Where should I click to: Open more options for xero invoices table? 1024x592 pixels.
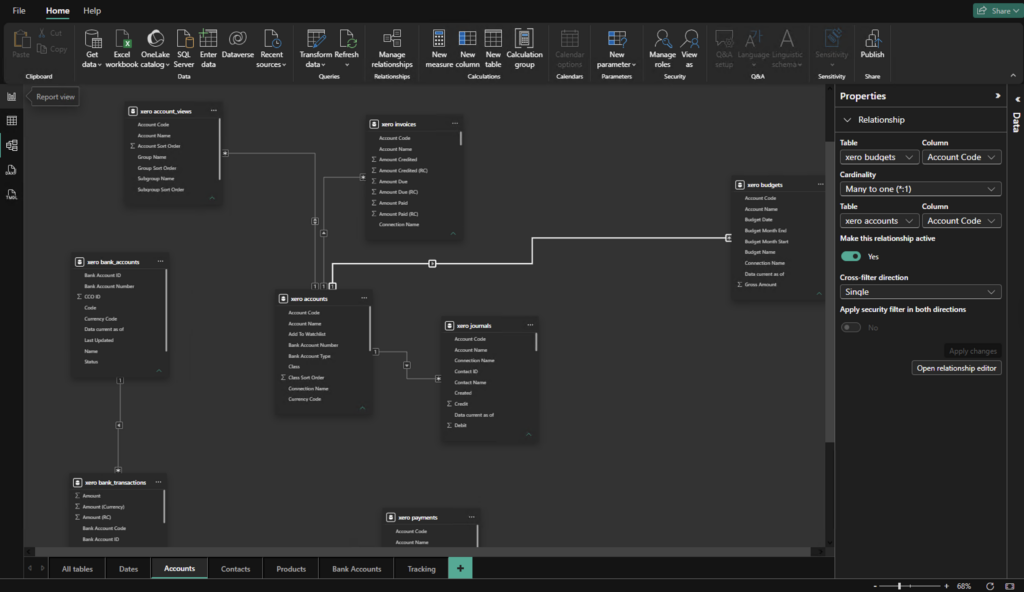455,123
